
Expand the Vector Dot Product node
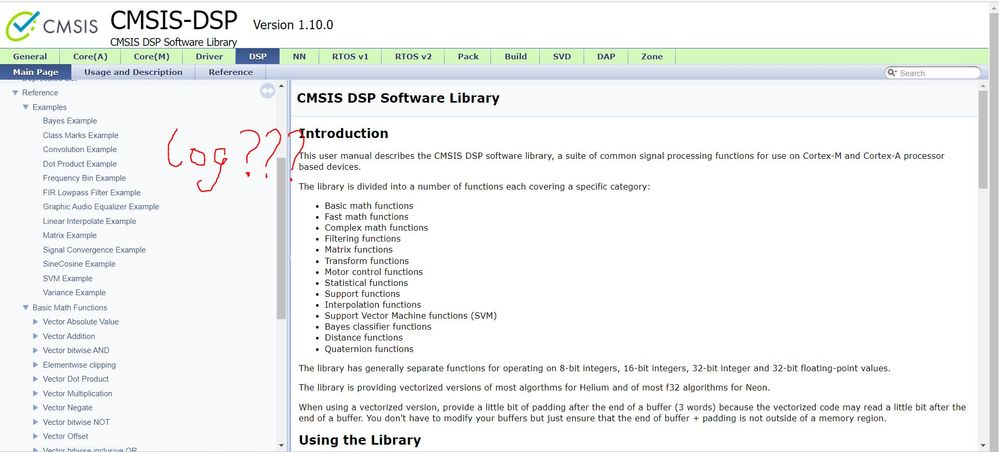click(x=36, y=379)
